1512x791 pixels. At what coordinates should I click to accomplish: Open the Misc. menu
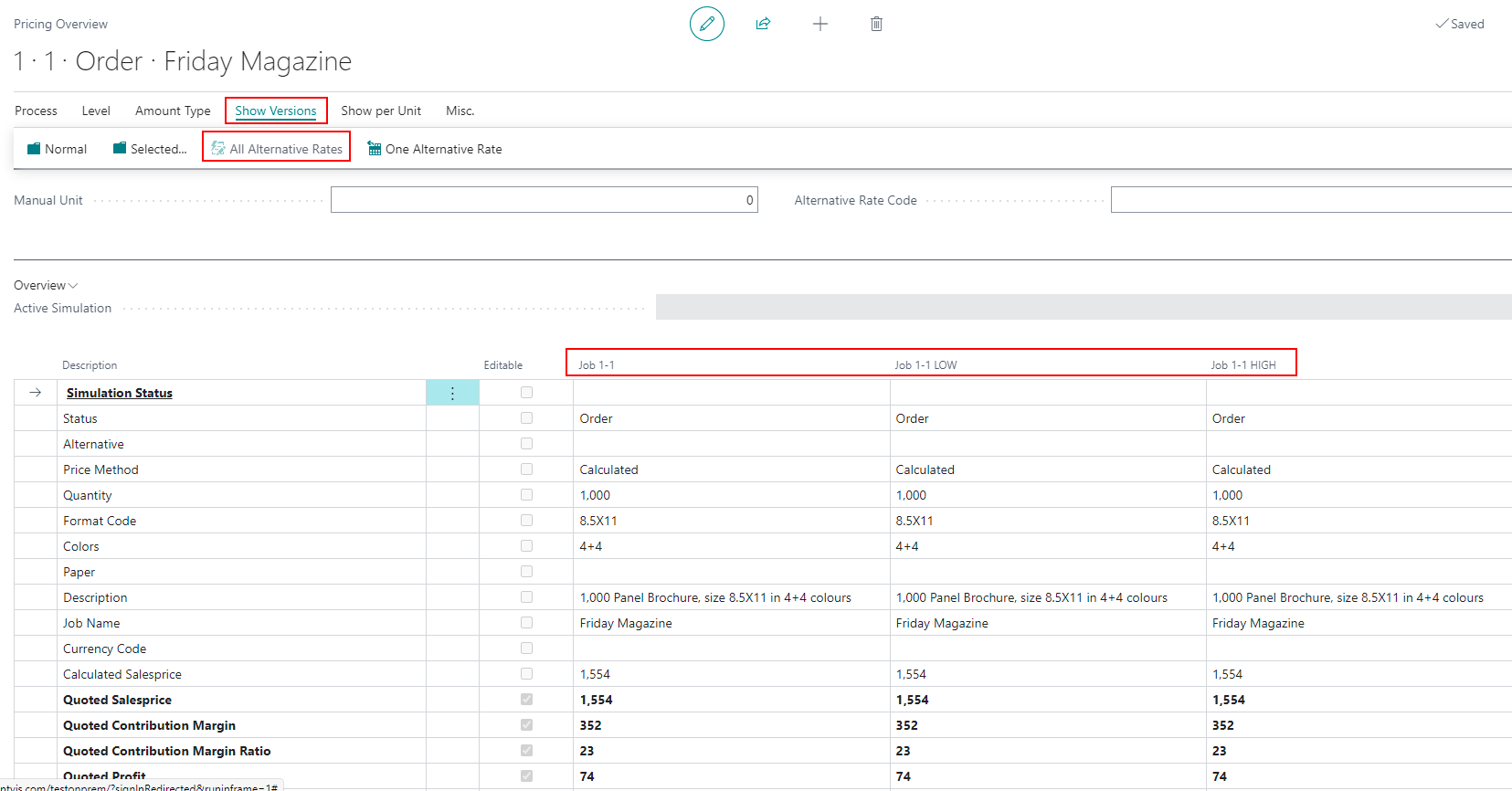[x=460, y=111]
